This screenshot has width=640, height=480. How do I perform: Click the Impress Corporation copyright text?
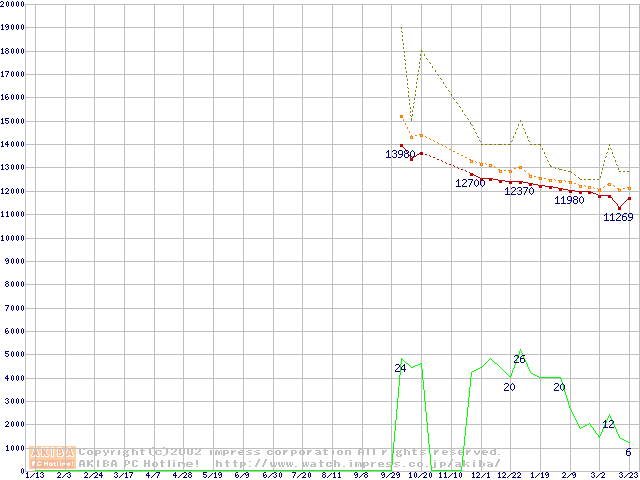pos(290,452)
